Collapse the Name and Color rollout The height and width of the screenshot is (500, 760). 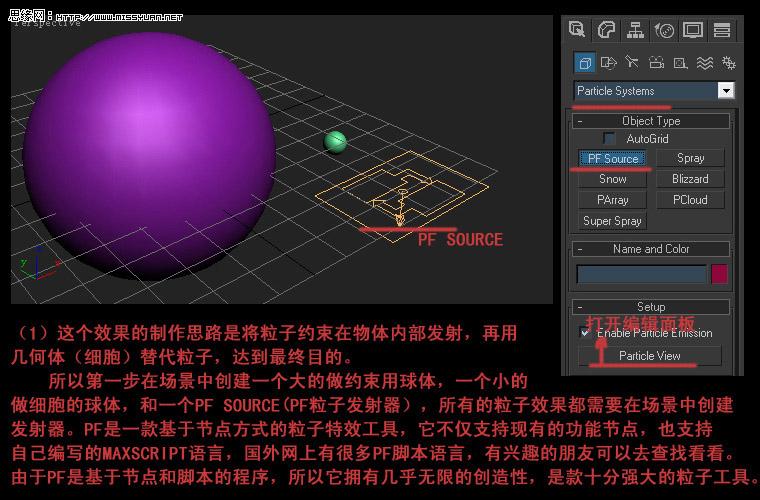(x=651, y=249)
